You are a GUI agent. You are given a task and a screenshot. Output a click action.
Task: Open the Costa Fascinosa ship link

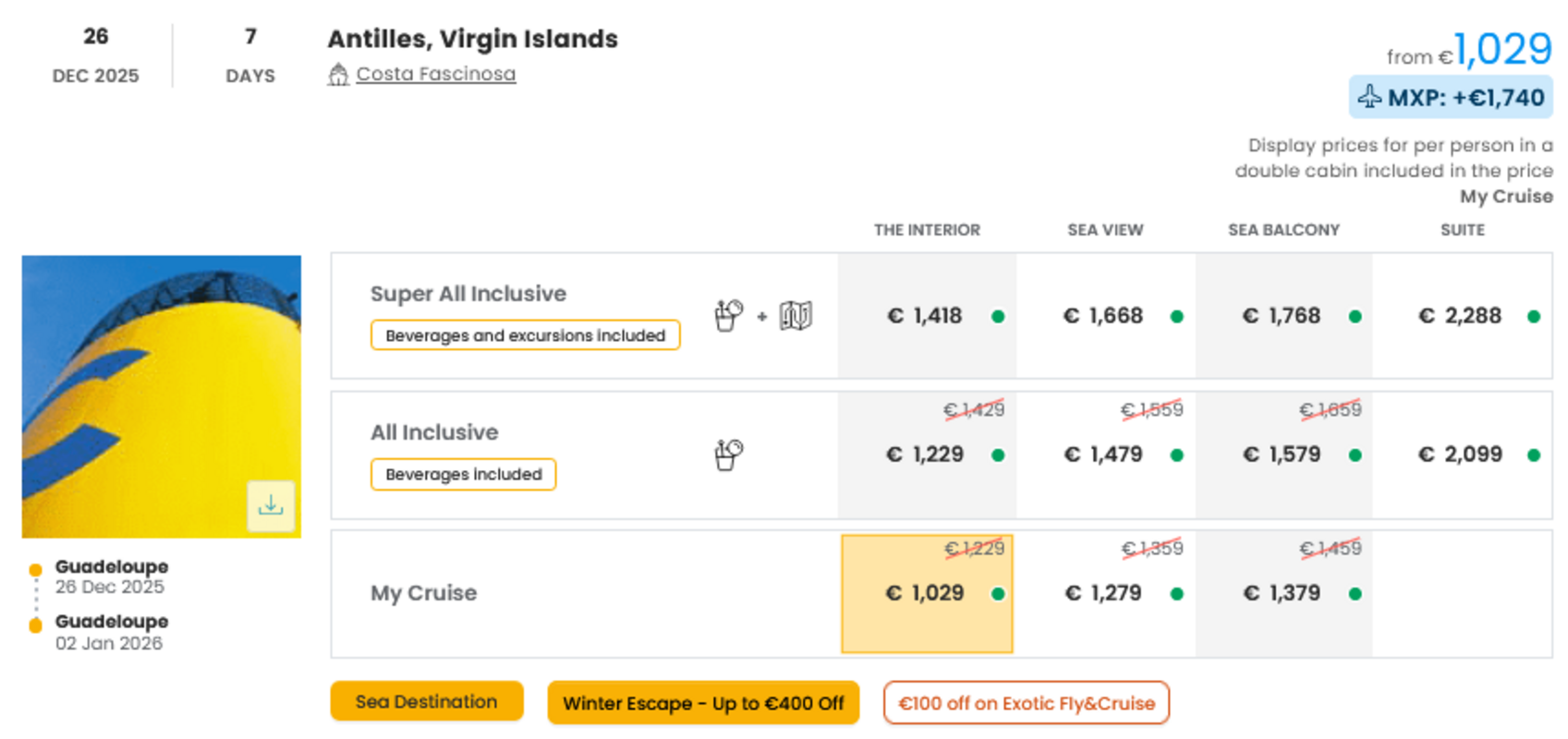pyautogui.click(x=436, y=74)
